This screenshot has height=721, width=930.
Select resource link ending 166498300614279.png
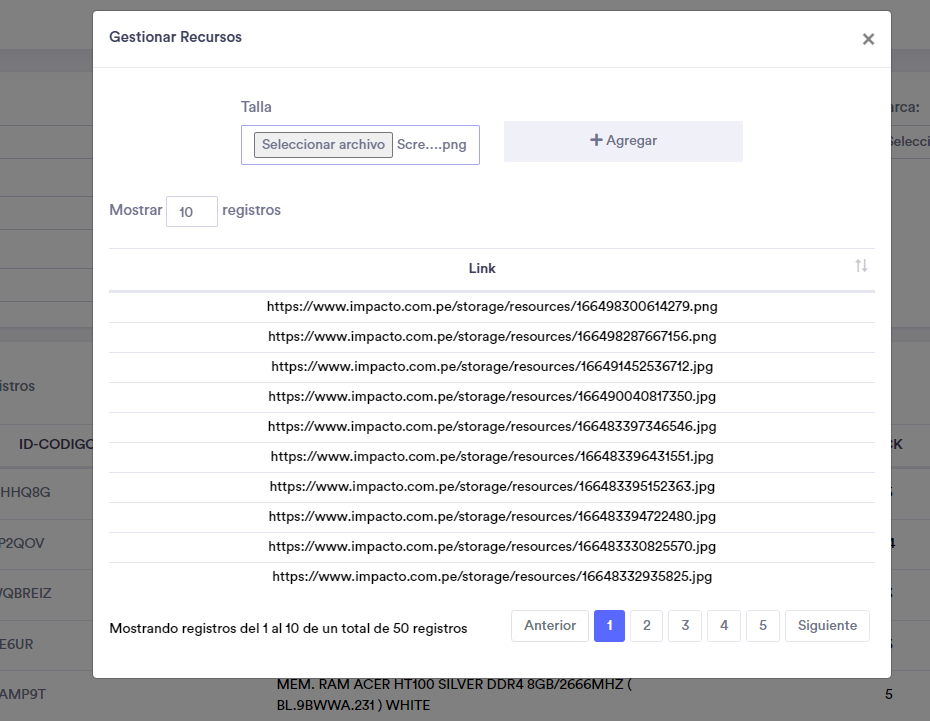(x=492, y=307)
